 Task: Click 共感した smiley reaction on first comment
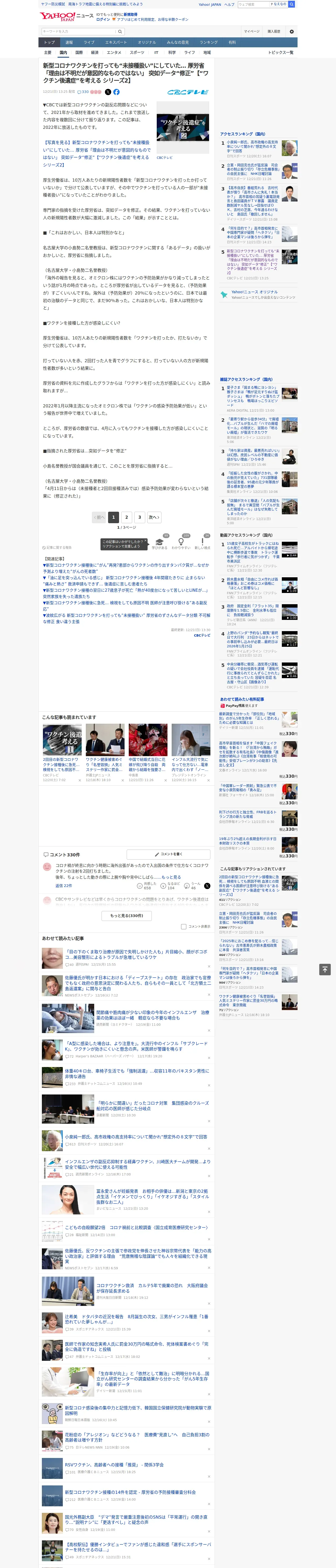[x=148, y=886]
